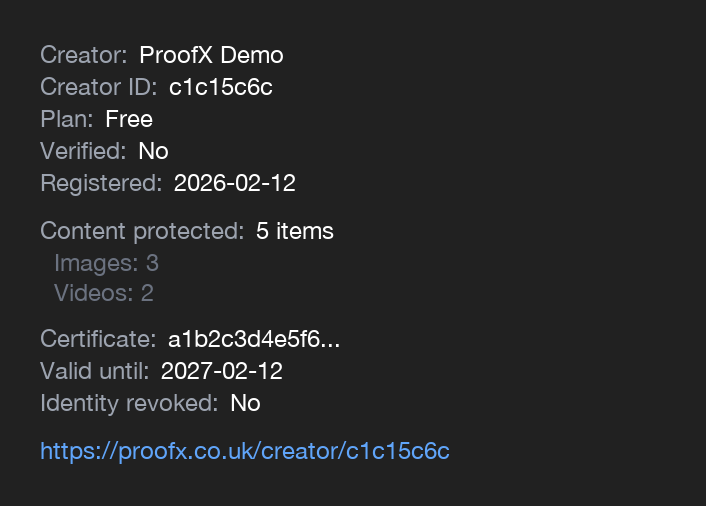Click the "Content protected:" label
The image size is (706, 506).
tap(142, 231)
